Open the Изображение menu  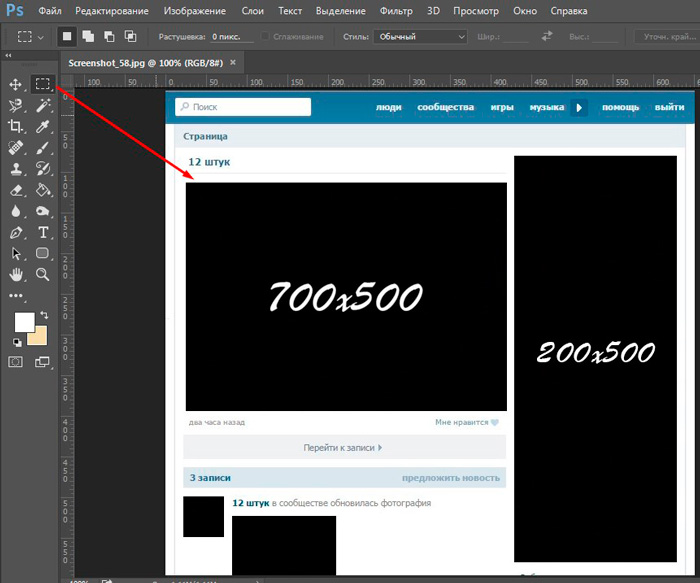[195, 11]
